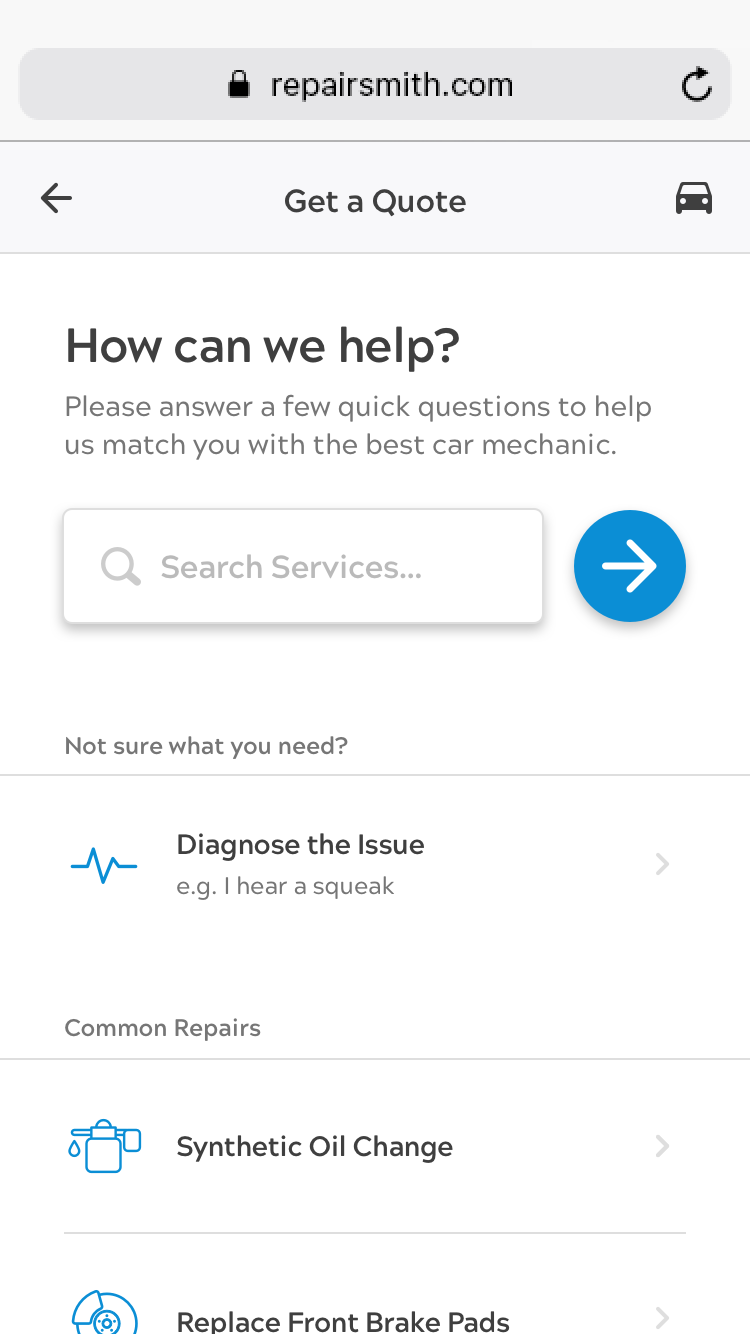This screenshot has width=750, height=1334.
Task: Tap the Get a Quote title
Action: coord(375,201)
